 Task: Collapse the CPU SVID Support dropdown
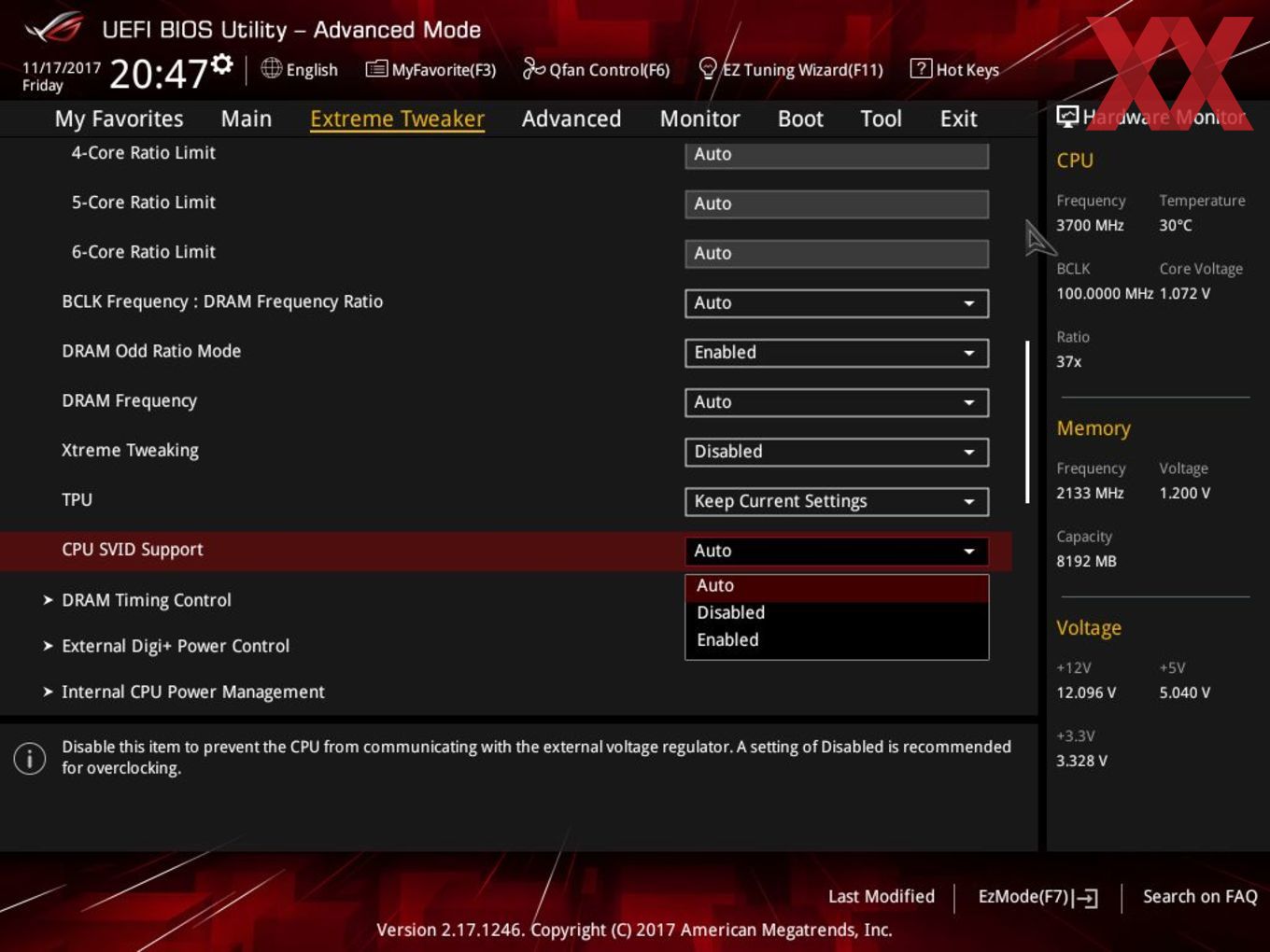(837, 551)
